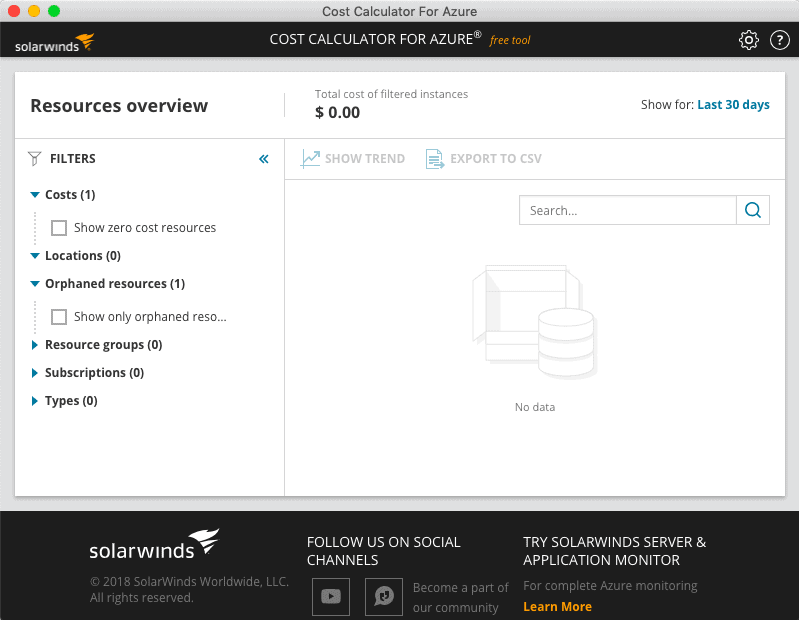Enable Show only orphaned resources checkbox
799x620 pixels.
pyautogui.click(x=59, y=317)
